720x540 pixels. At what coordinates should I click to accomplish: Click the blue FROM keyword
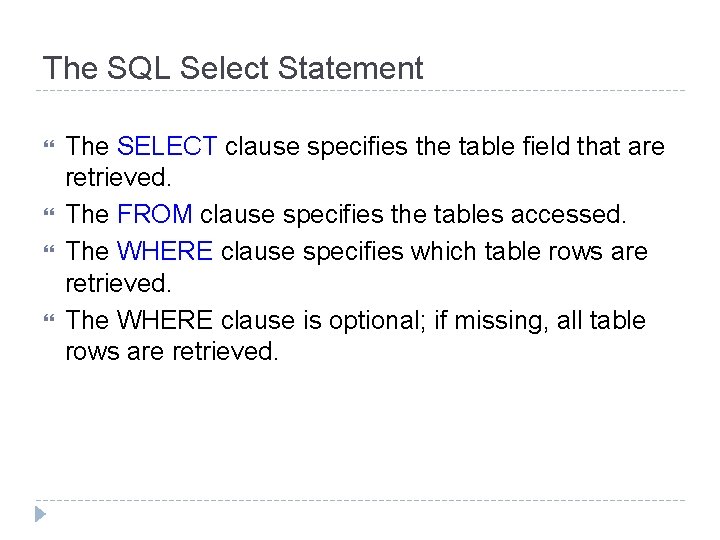[x=155, y=216]
